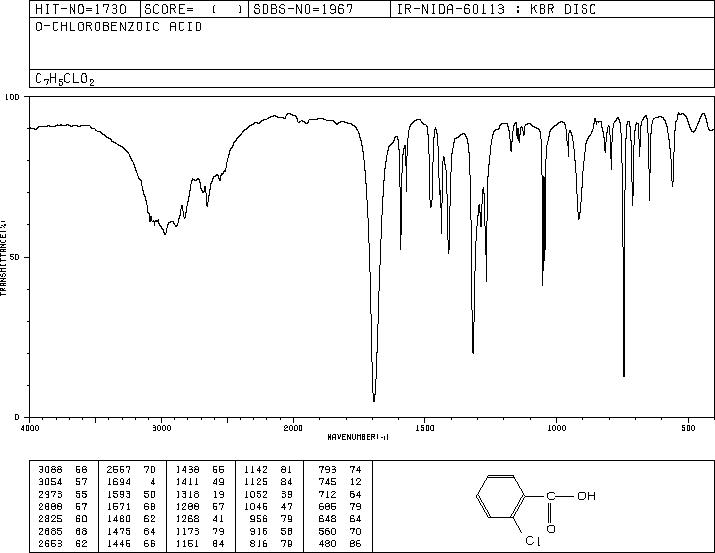Click the C7H5ClO2 molecular formula
Viewport: 715px width, 553px height.
(65, 79)
